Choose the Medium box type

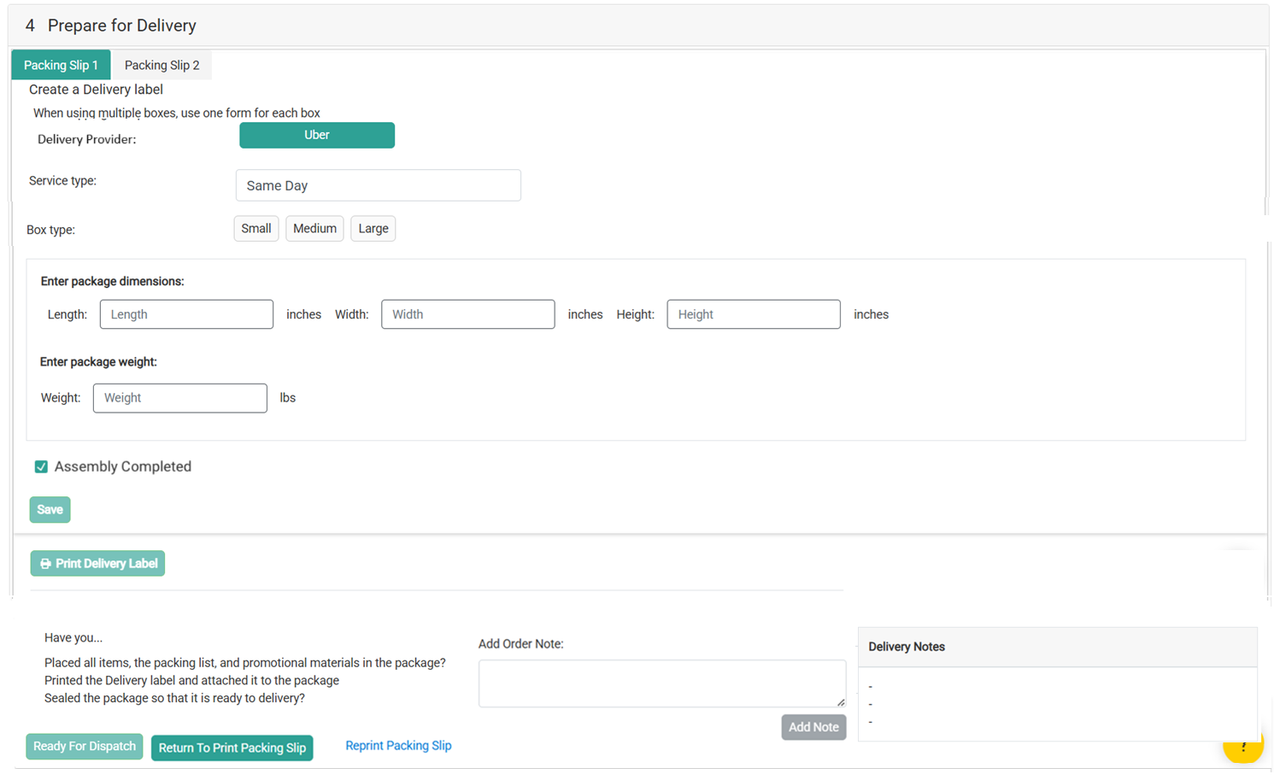315,229
